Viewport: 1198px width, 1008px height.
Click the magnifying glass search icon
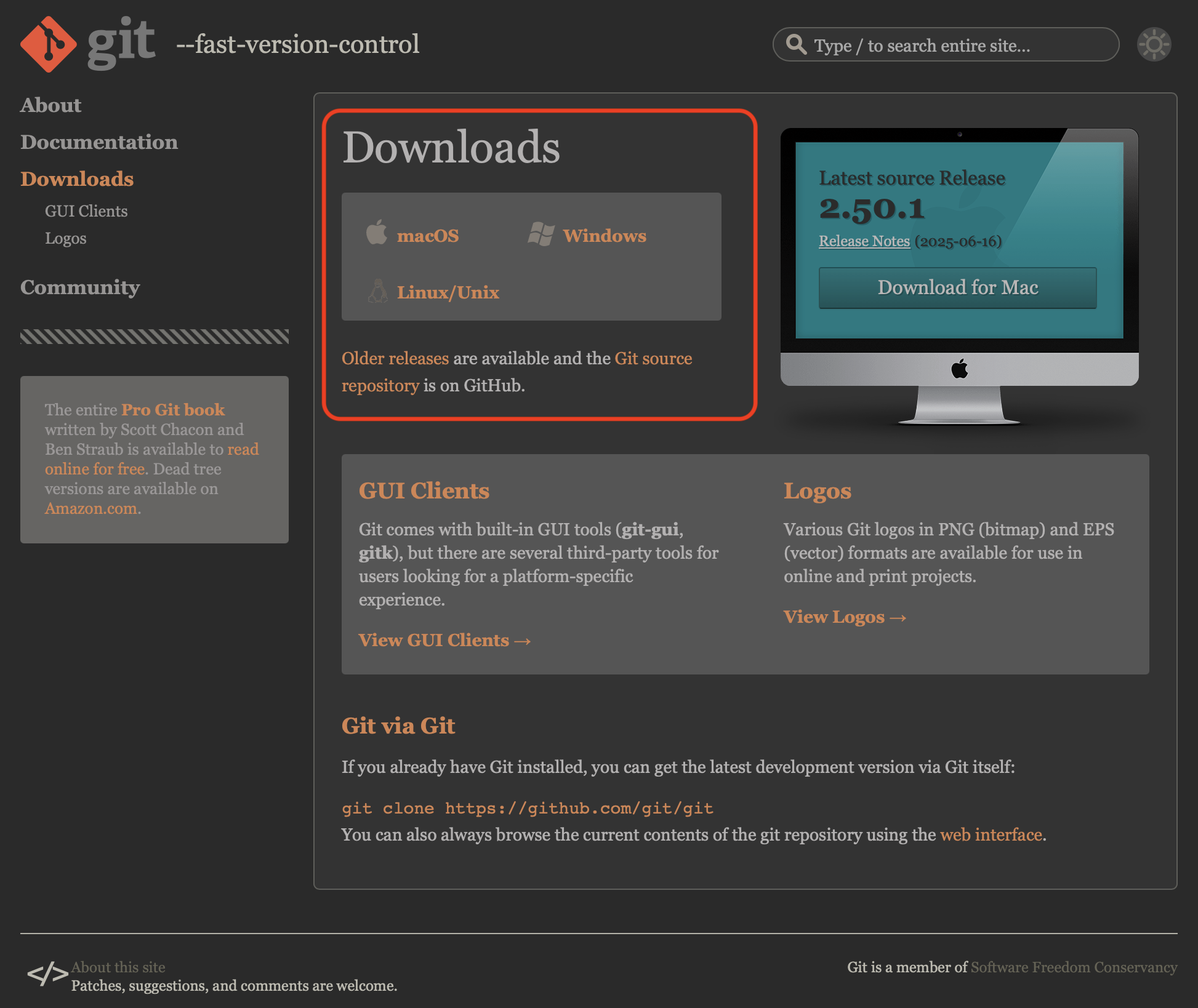pyautogui.click(x=796, y=44)
